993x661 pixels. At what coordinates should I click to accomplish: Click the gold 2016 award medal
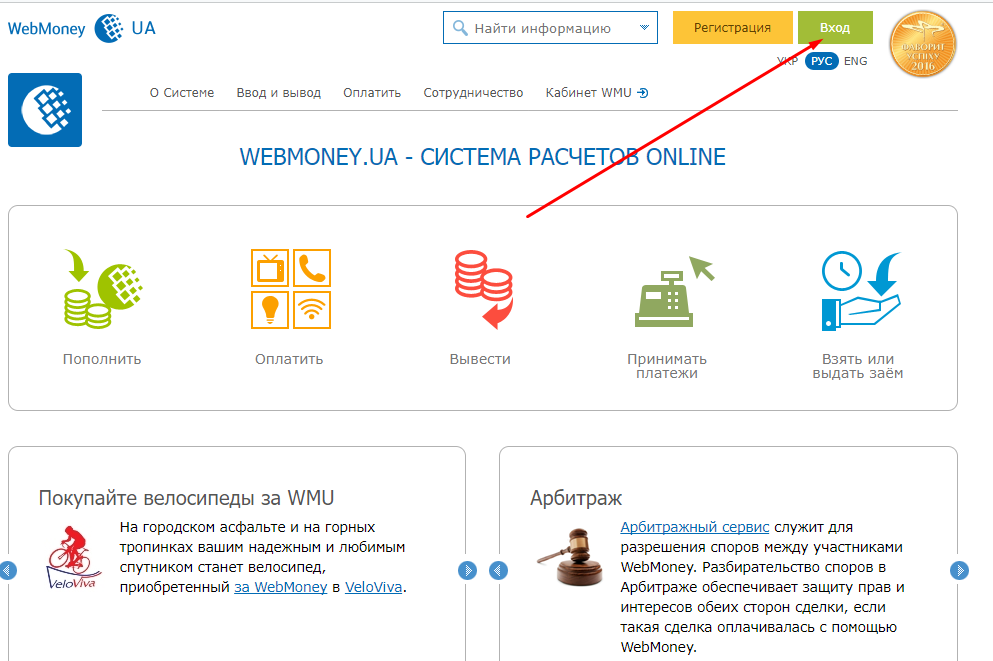tap(923, 44)
